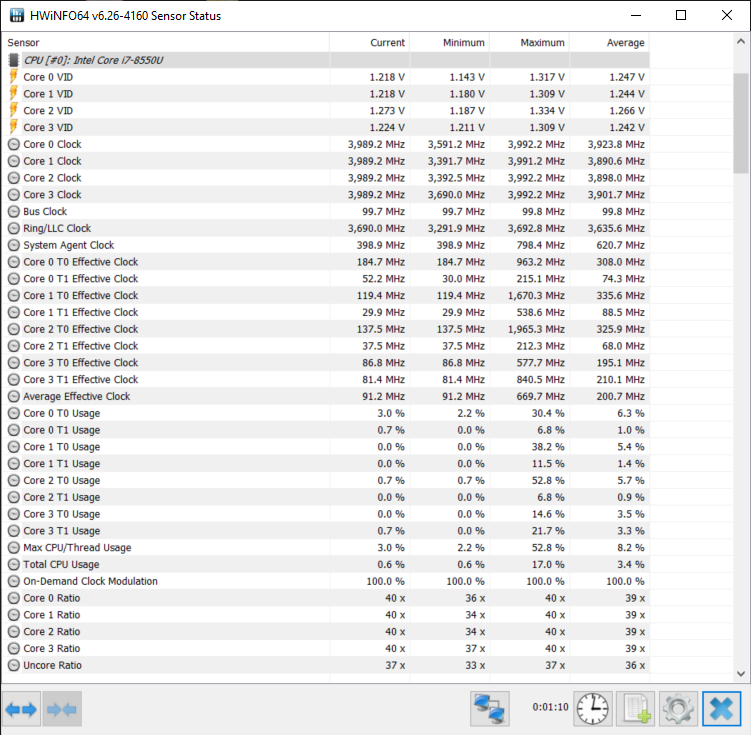
Task: Click the Max CPU/Thread Usage round icon
Action: click(14, 548)
